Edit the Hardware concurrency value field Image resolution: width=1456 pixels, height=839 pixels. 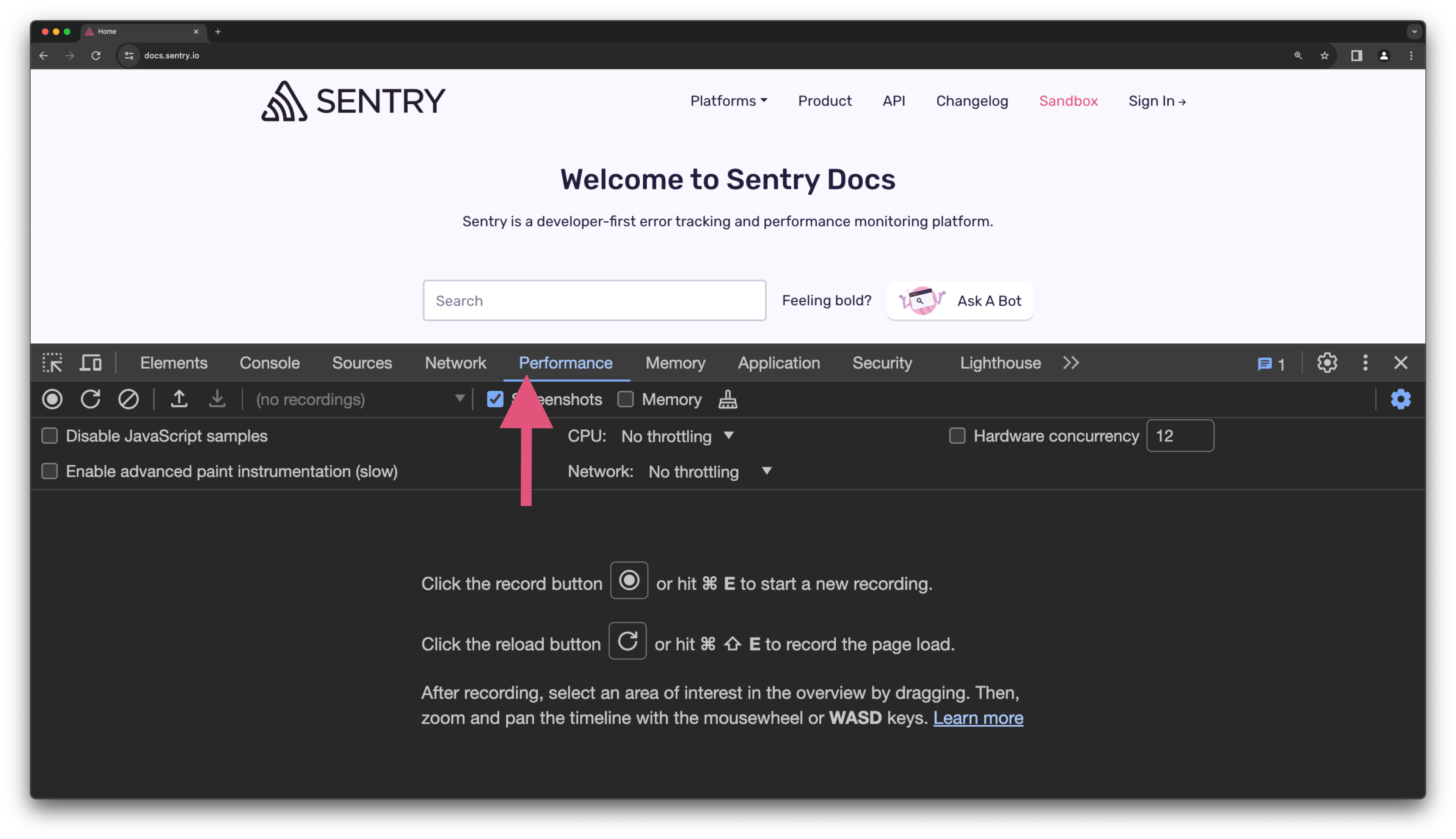[1180, 436]
